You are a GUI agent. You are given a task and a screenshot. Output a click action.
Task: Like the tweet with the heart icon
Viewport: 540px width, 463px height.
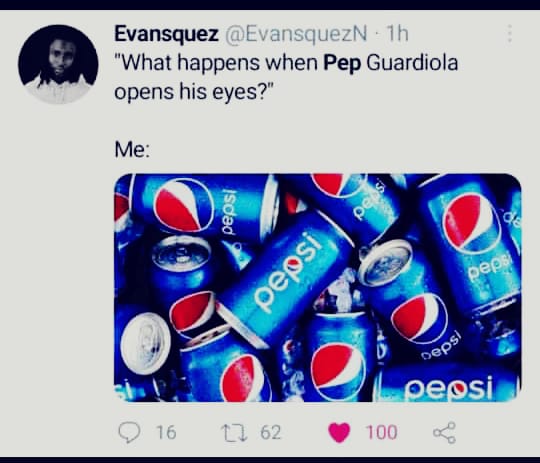(339, 433)
